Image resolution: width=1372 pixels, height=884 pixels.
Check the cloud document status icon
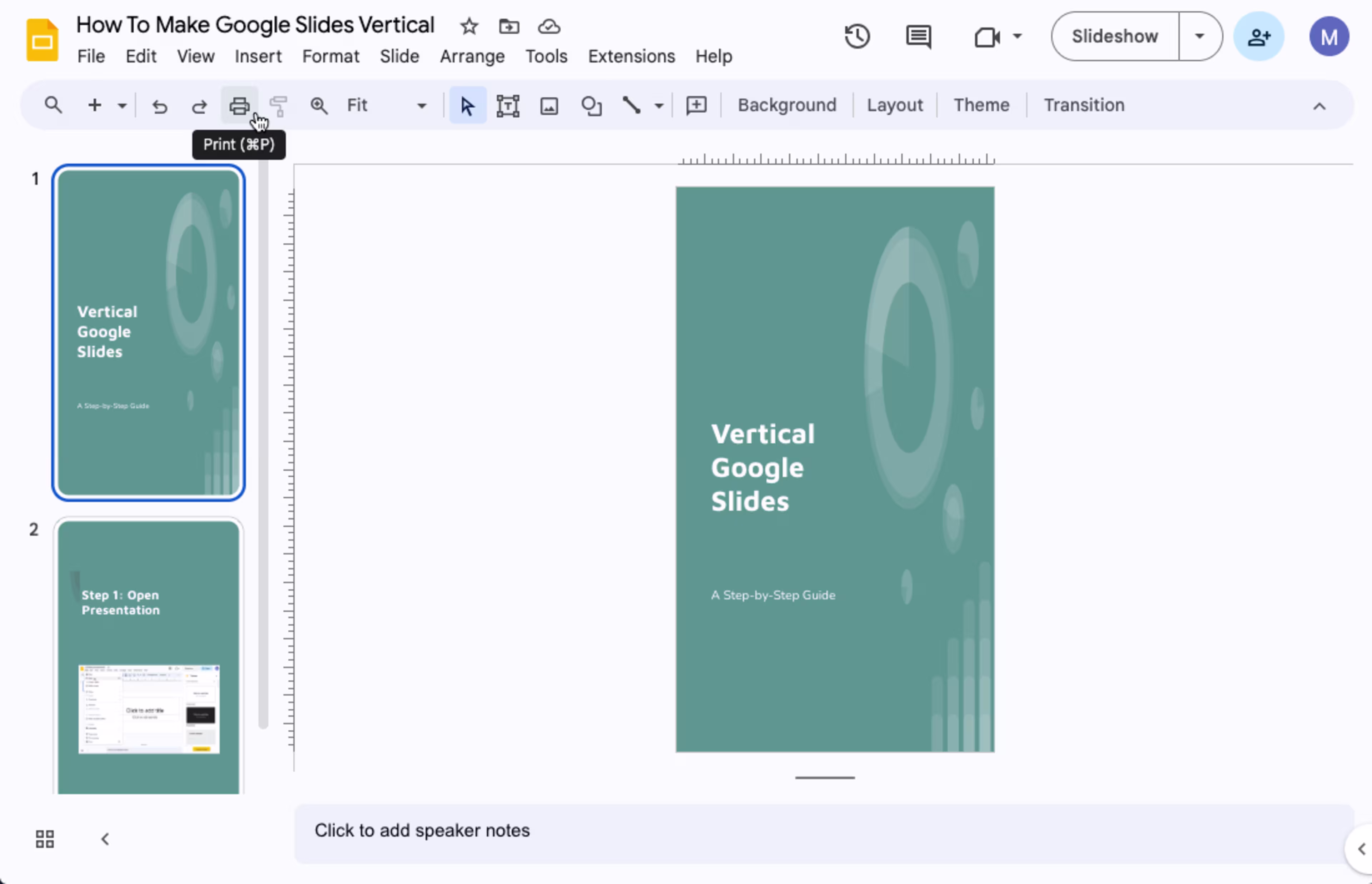click(x=548, y=26)
